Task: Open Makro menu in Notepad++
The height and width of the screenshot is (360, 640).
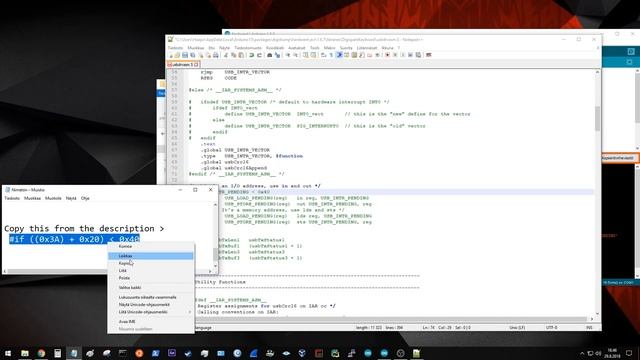Action: click(x=329, y=48)
